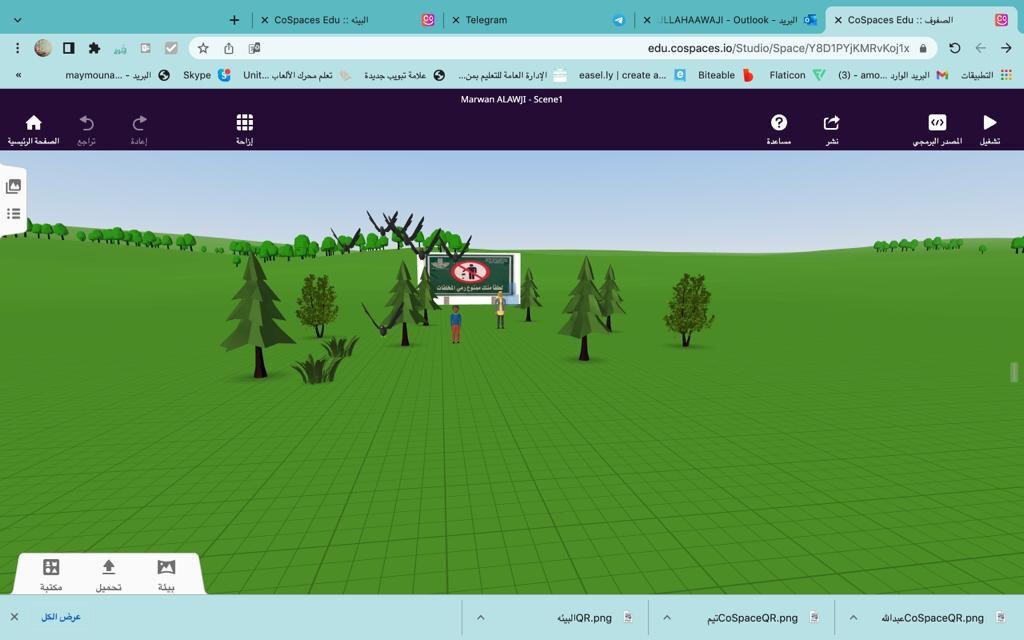Viewport: 1024px width, 640px height.
Task: Open the scenes panel icon on left edge
Action: [x=14, y=186]
